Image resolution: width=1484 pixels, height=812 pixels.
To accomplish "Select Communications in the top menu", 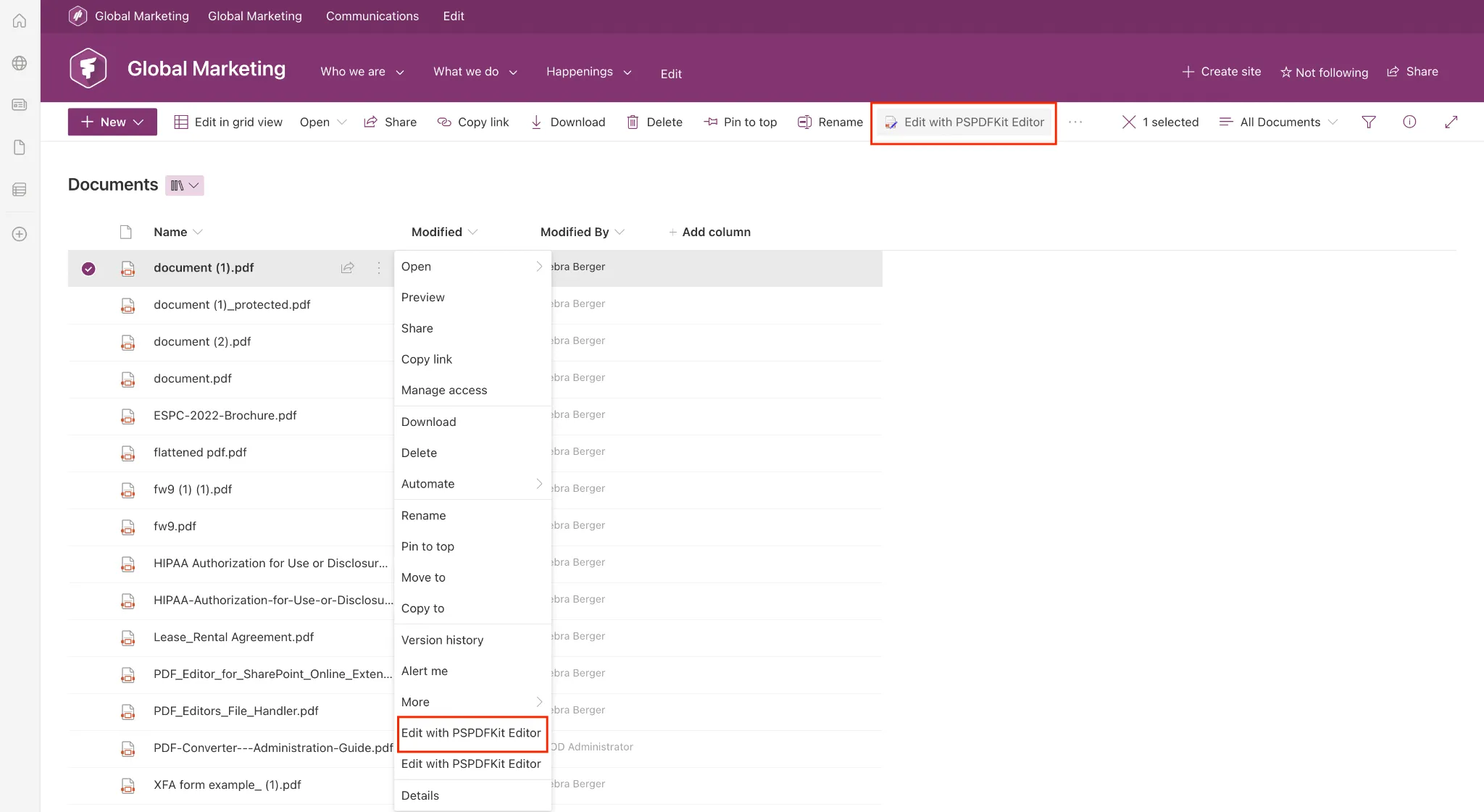I will click(x=372, y=16).
